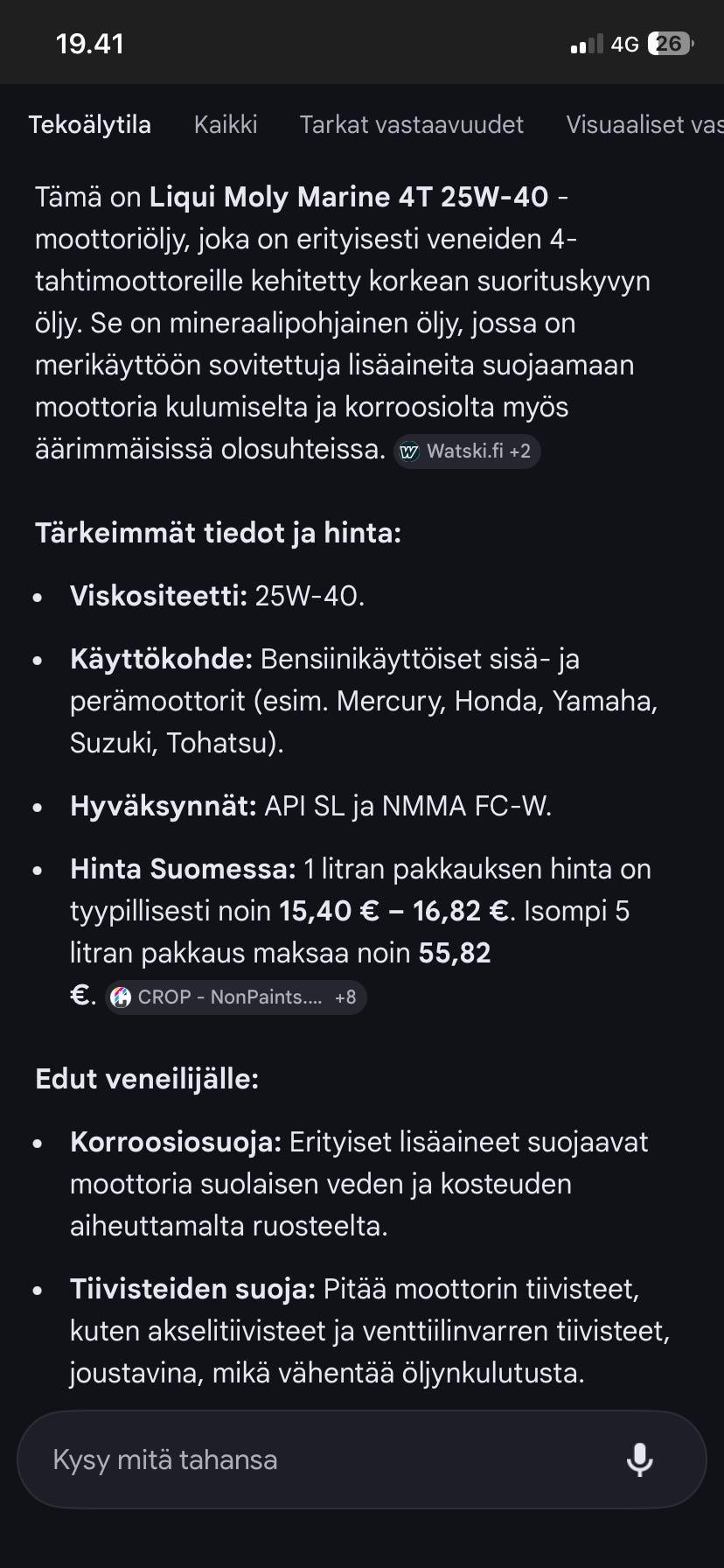The image size is (724, 1568).
Task: Switch to the Kaikki tab
Action: point(225,124)
